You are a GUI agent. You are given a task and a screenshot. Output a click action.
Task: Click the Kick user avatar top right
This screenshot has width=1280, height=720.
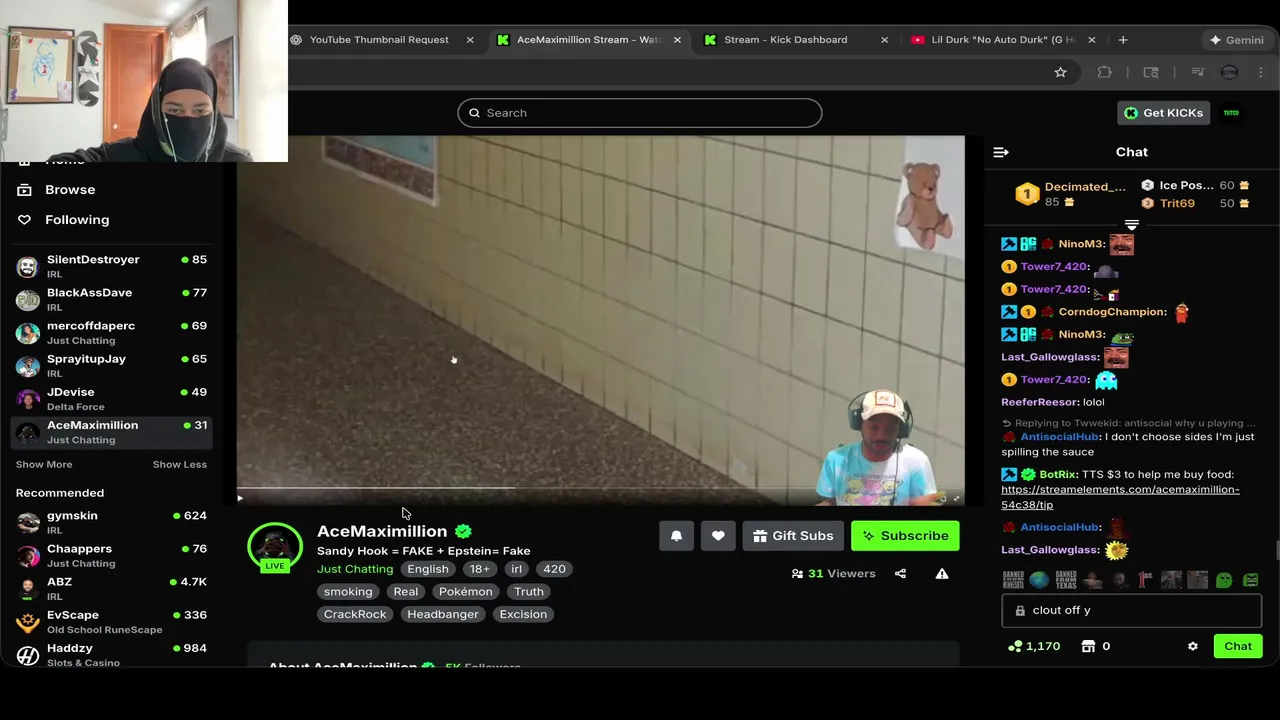pos(1231,113)
